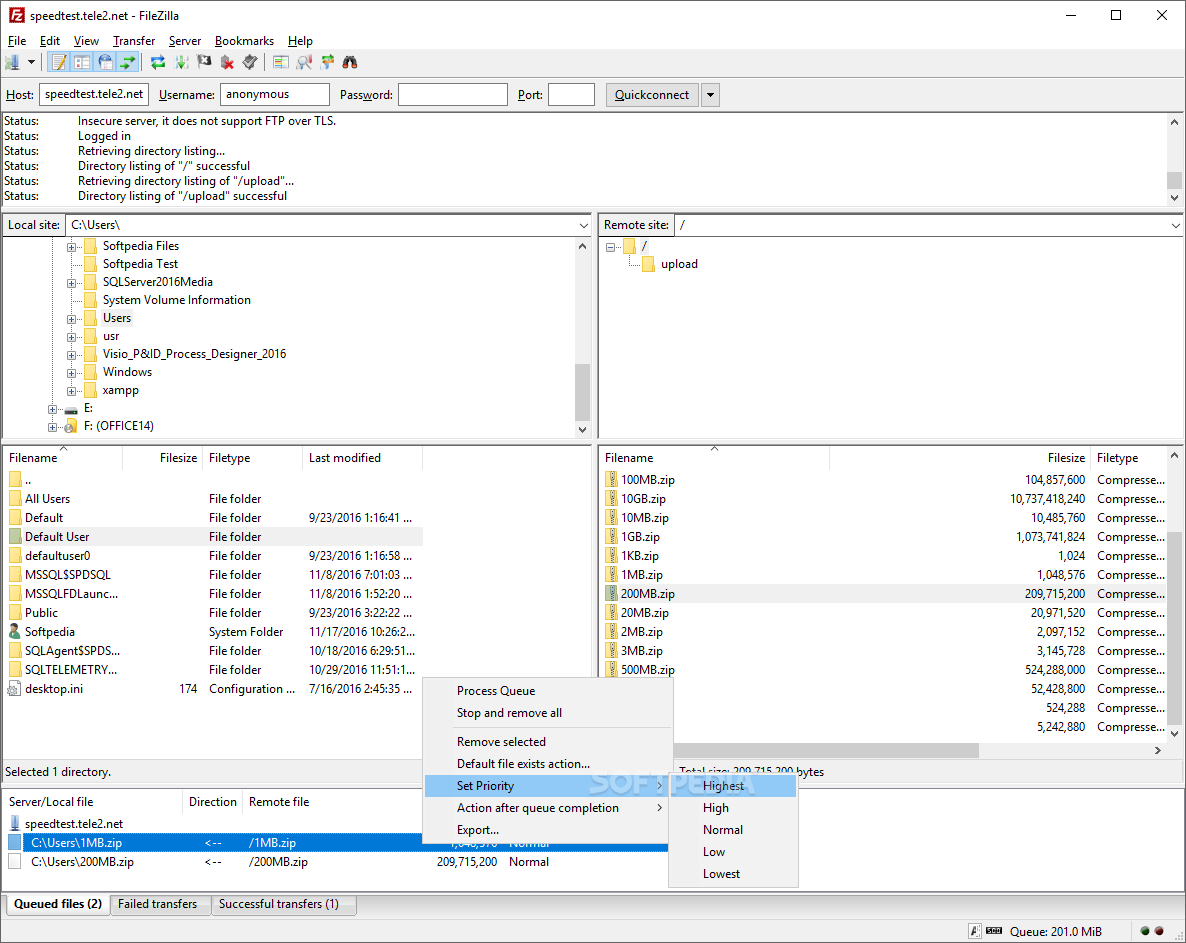Click the 10GB.zip archive icon
Screen dimensions: 1186x943
point(611,498)
